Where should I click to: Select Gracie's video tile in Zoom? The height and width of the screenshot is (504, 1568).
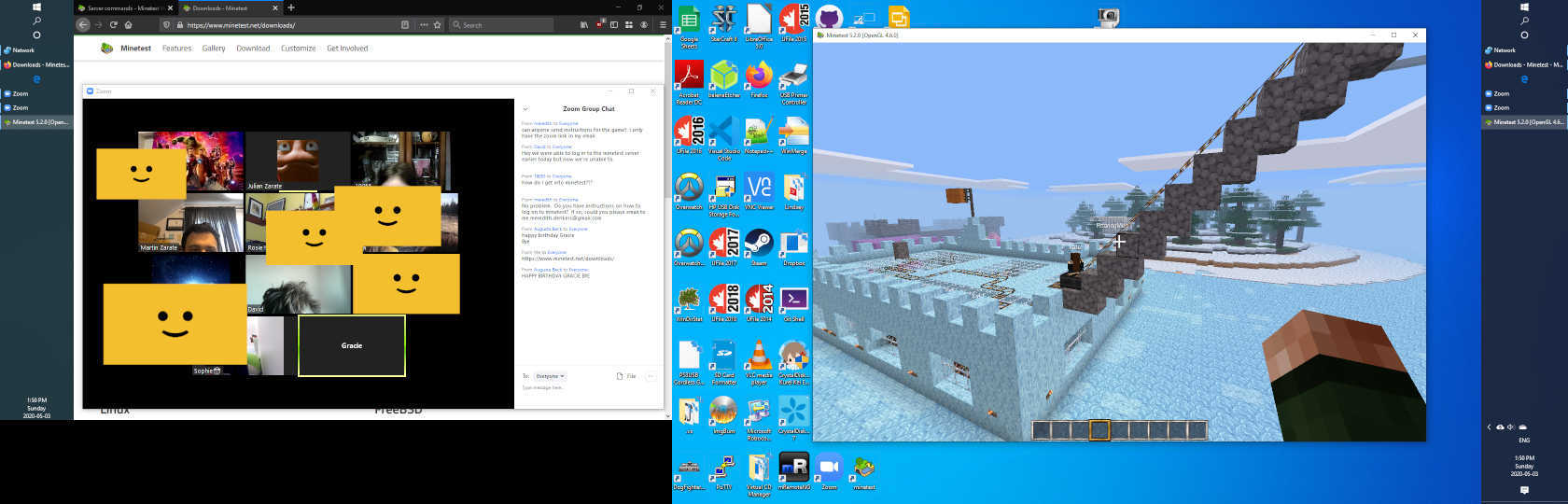point(352,345)
